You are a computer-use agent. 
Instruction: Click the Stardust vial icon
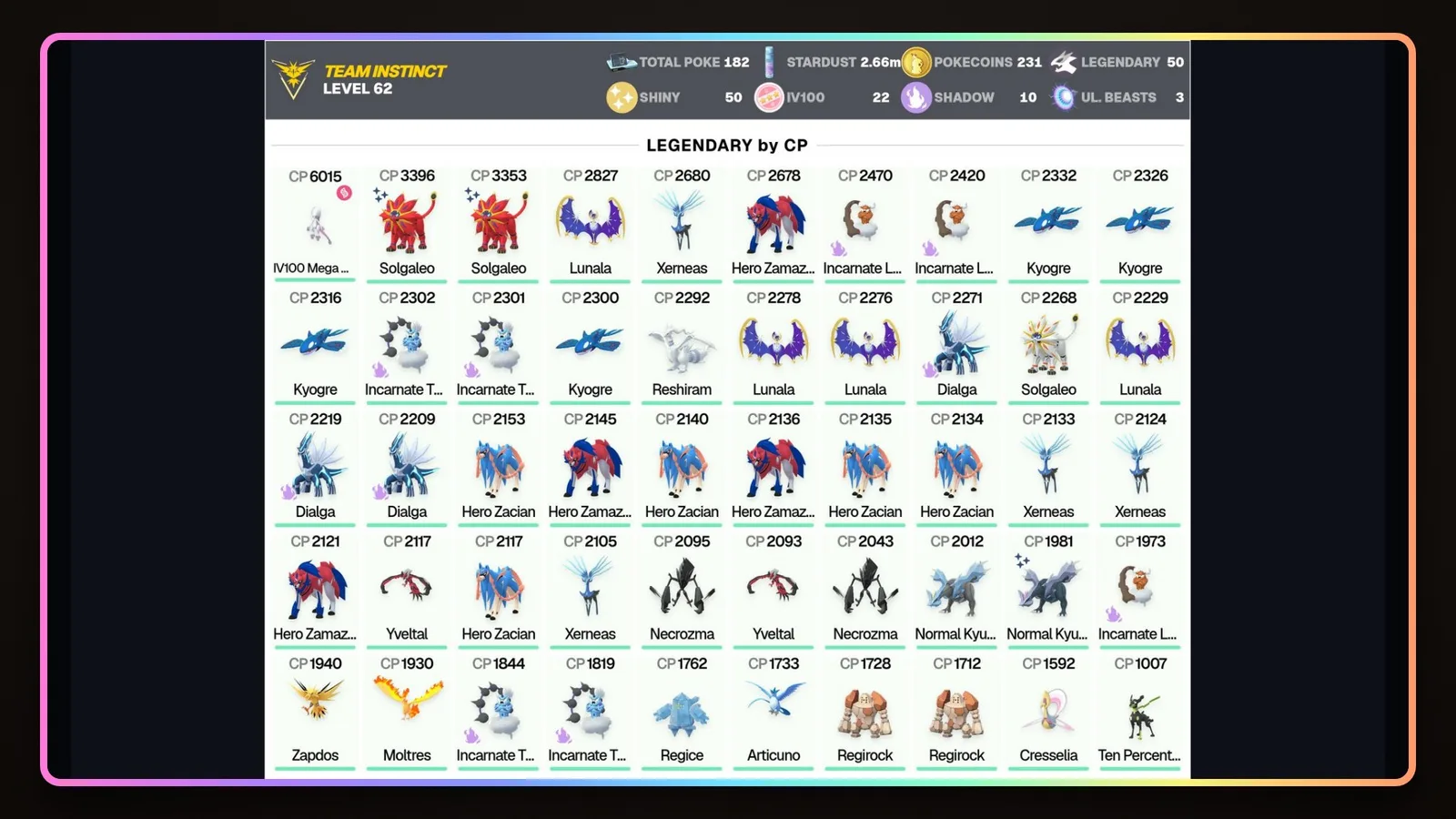(x=769, y=62)
